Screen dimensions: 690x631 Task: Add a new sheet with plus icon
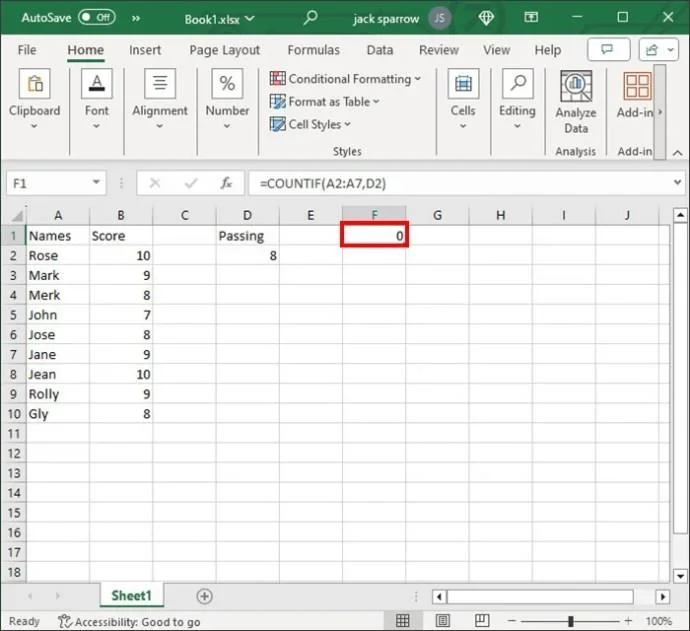[x=204, y=596]
